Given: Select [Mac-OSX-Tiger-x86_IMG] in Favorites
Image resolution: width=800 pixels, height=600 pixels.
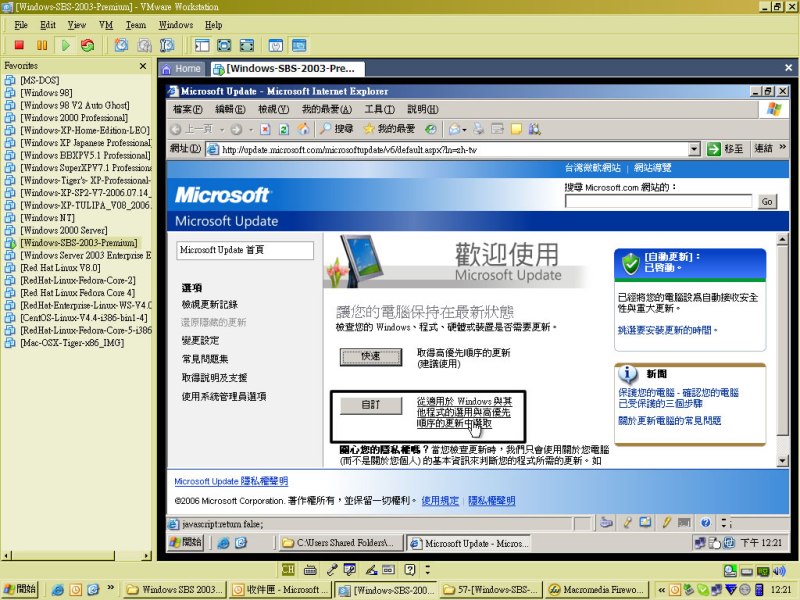Looking at the screenshot, I should [72, 343].
